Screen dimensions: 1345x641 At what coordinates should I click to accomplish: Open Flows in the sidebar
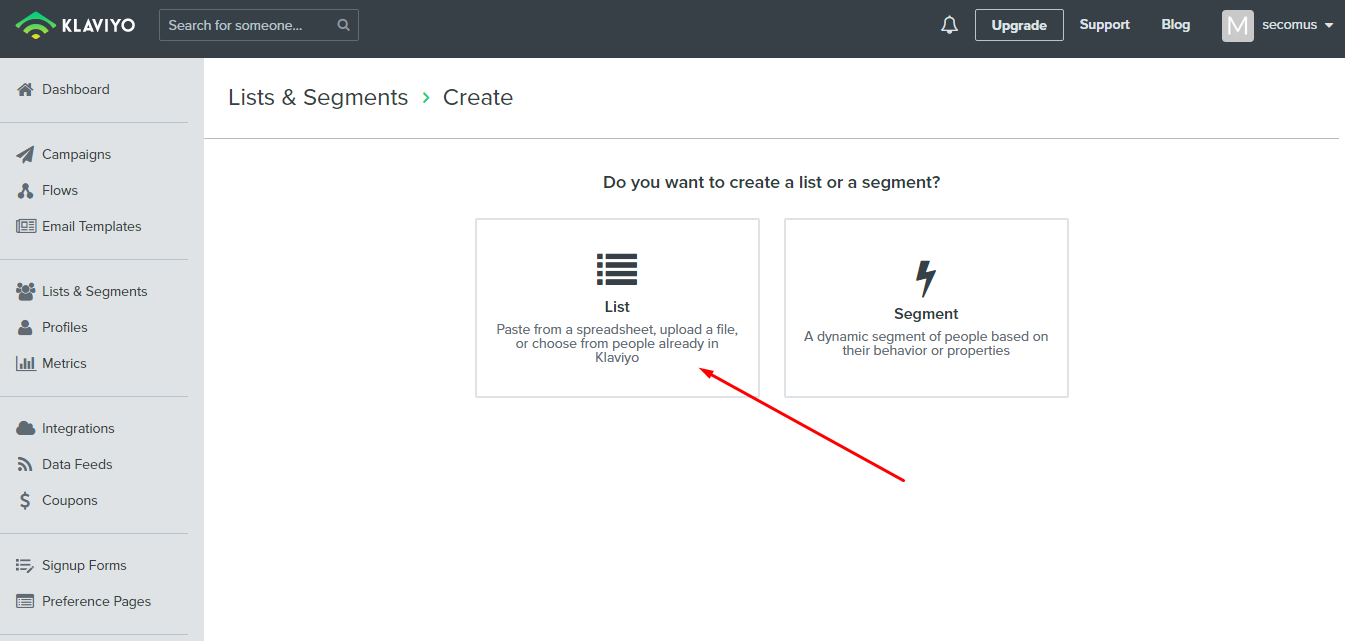click(60, 190)
